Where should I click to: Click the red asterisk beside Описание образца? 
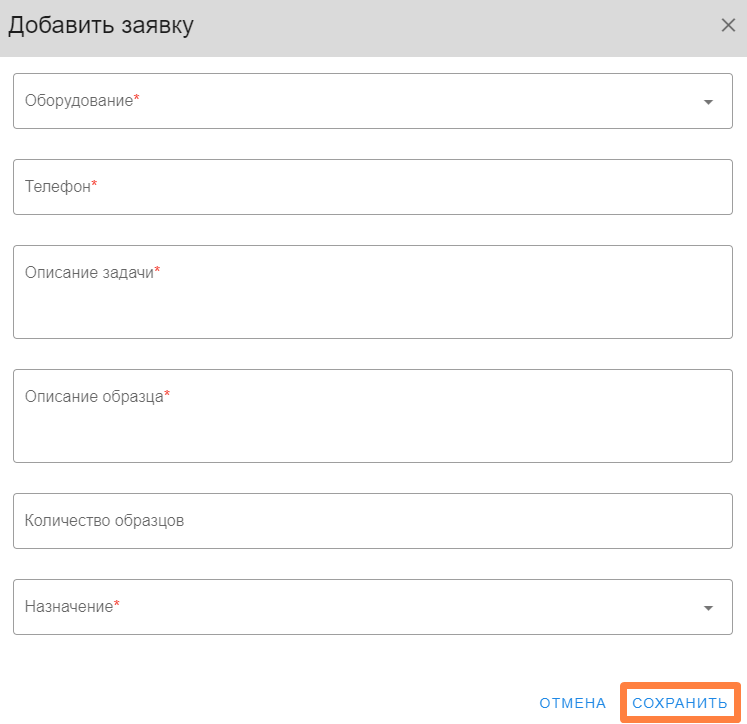tap(167, 395)
